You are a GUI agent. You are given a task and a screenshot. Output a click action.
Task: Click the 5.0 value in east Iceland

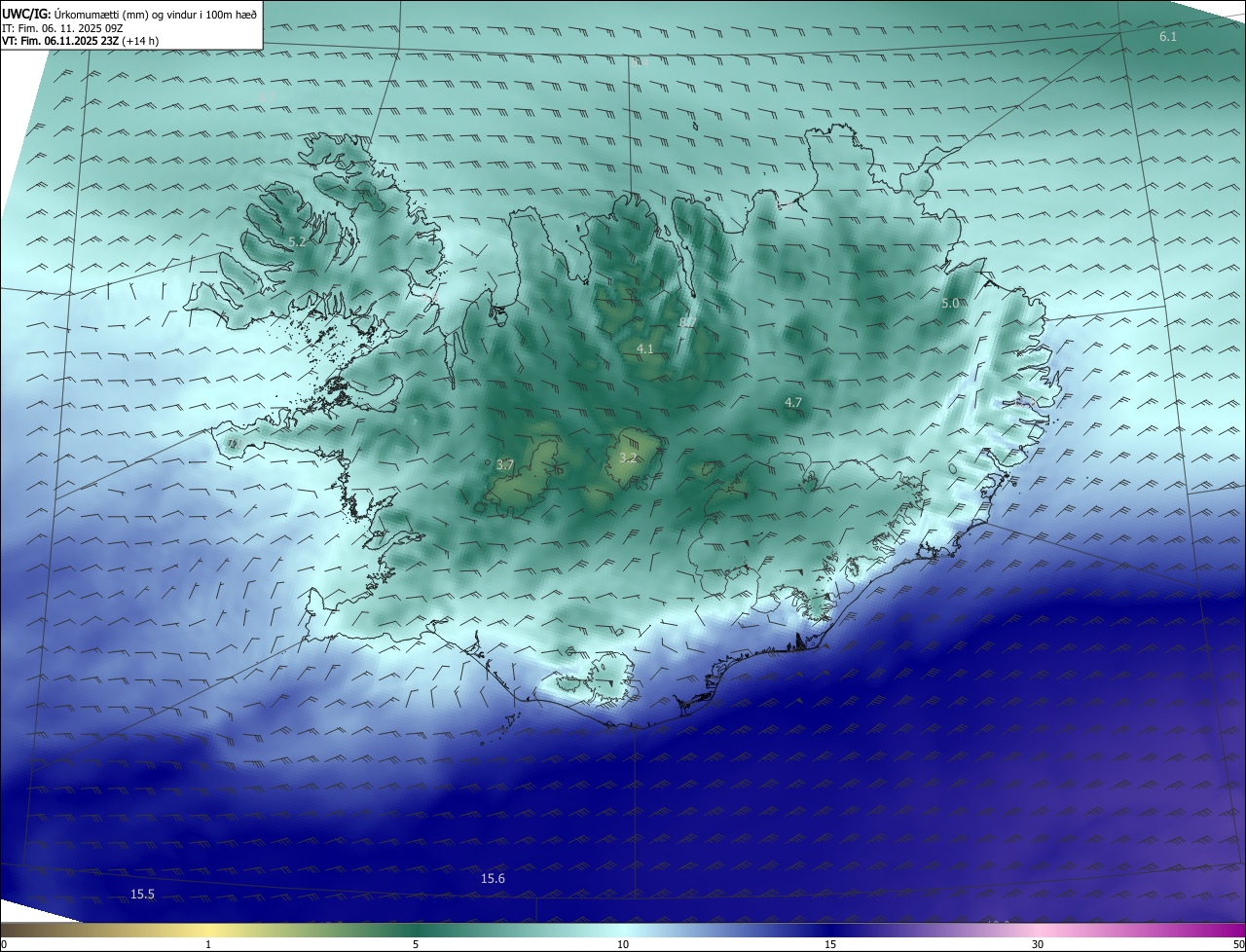(950, 304)
